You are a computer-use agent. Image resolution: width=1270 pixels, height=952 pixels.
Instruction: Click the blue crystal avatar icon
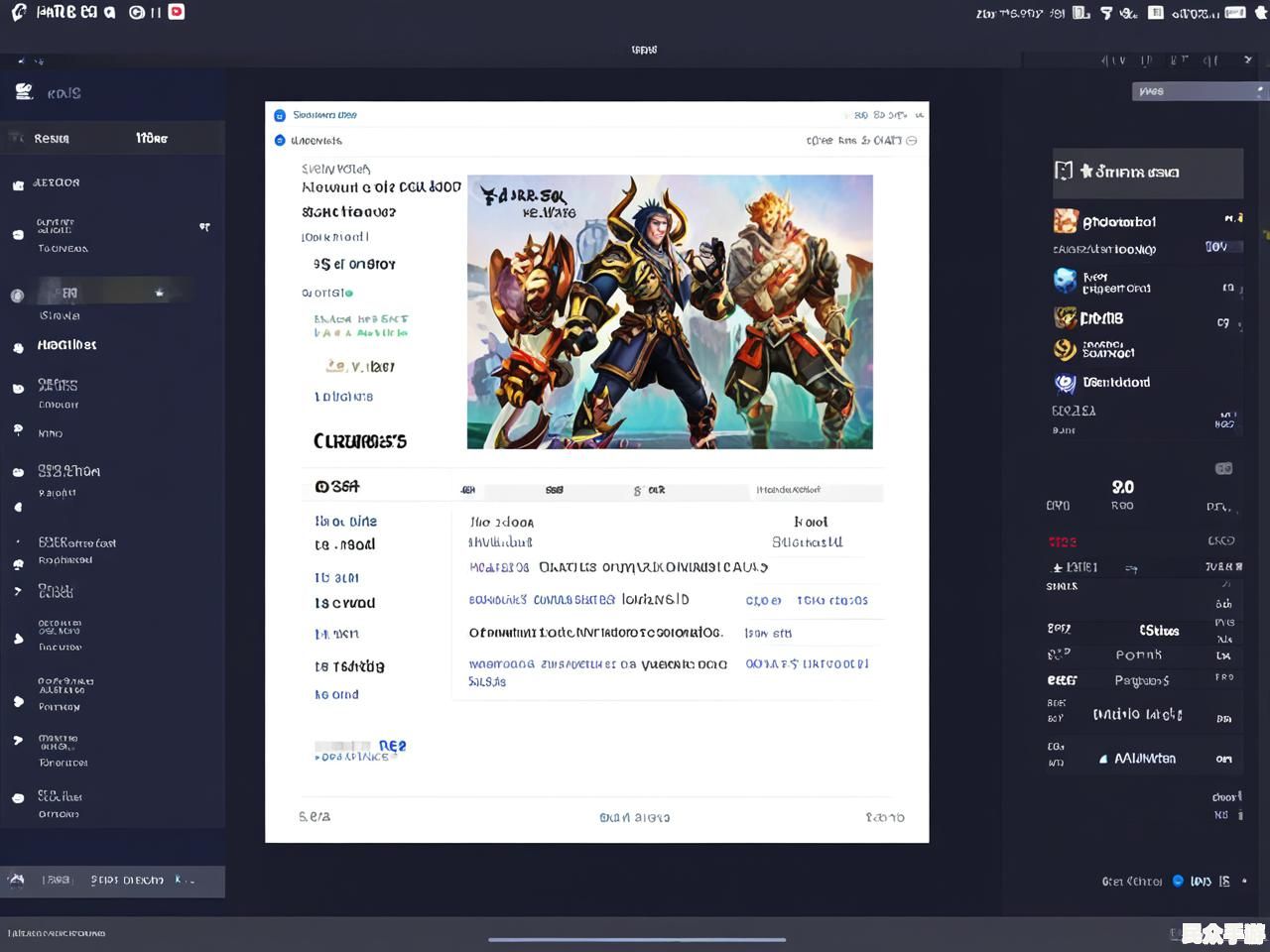(x=1065, y=281)
